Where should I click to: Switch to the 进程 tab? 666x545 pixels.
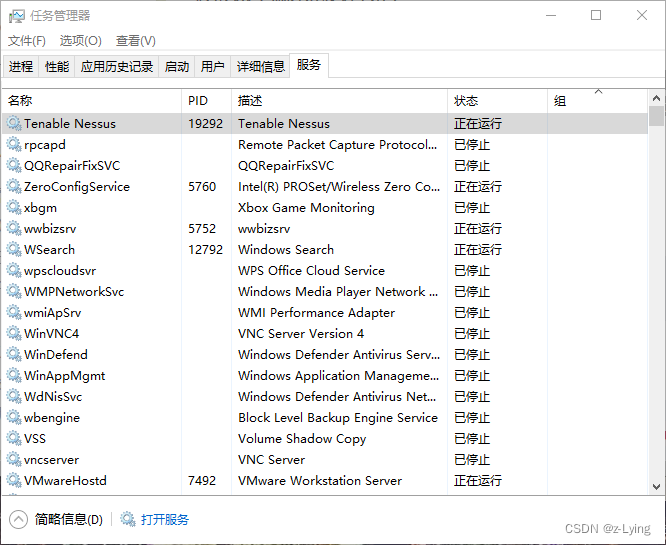click(21, 67)
